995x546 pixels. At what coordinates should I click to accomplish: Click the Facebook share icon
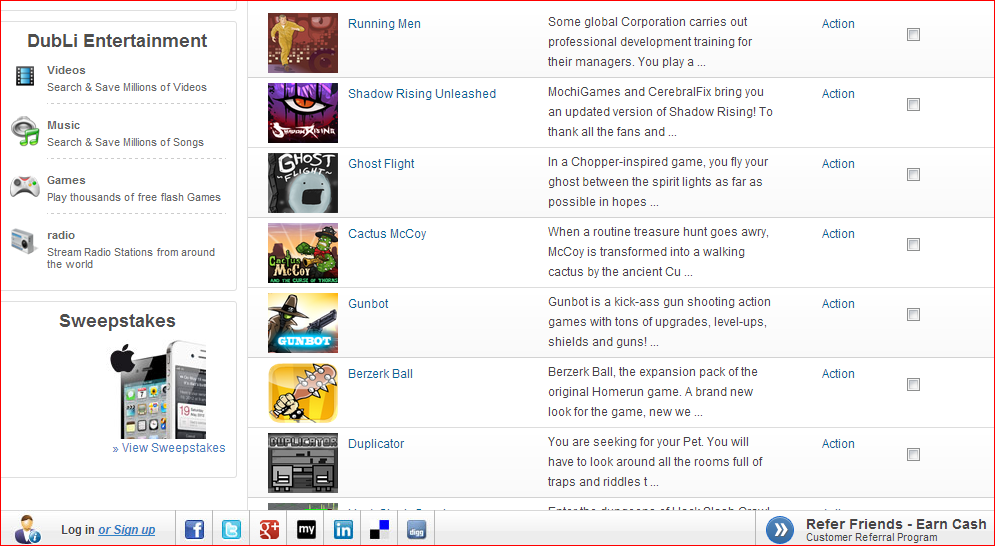(x=194, y=530)
